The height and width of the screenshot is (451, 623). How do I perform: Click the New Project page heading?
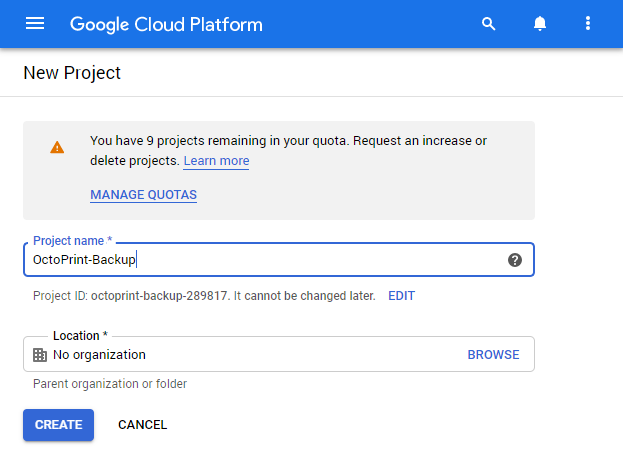[x=71, y=73]
